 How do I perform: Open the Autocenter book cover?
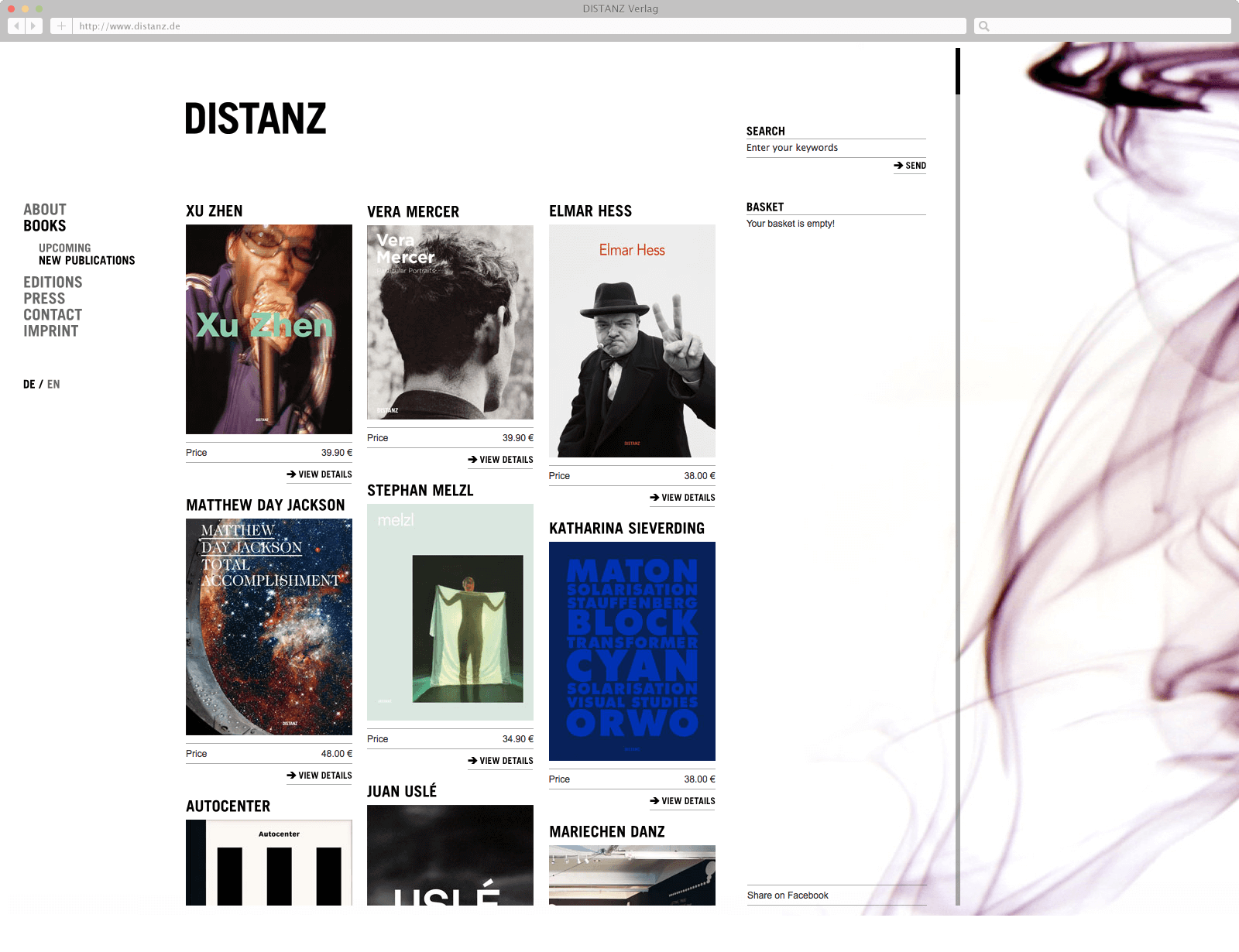[269, 862]
